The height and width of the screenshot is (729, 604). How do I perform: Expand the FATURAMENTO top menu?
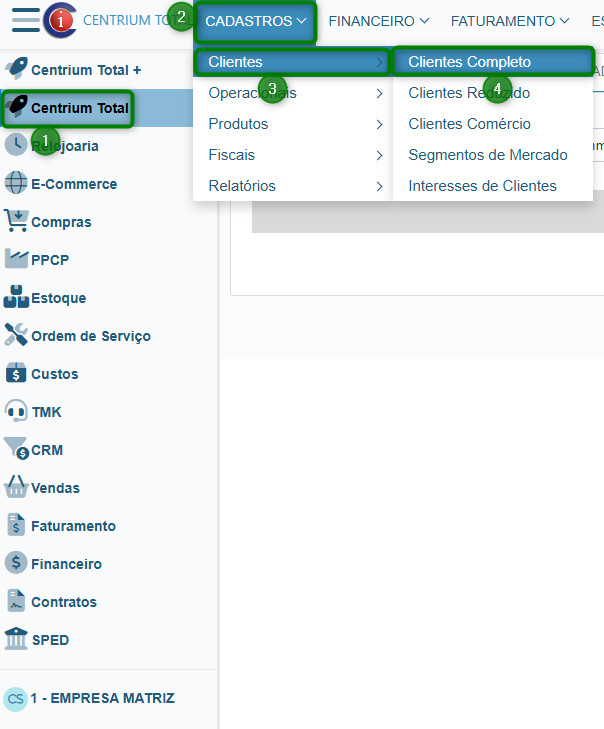coord(510,21)
